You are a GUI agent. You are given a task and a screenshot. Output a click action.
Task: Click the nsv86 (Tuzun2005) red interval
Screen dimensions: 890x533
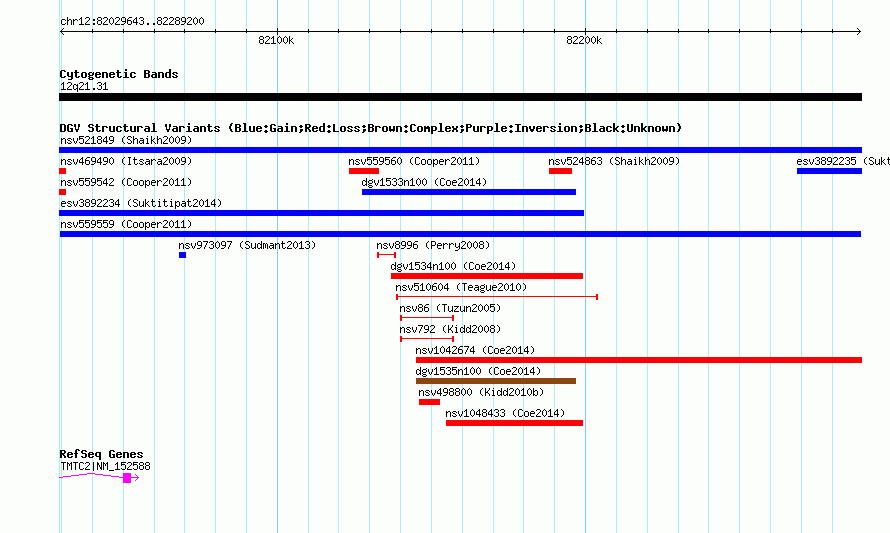coord(427,318)
